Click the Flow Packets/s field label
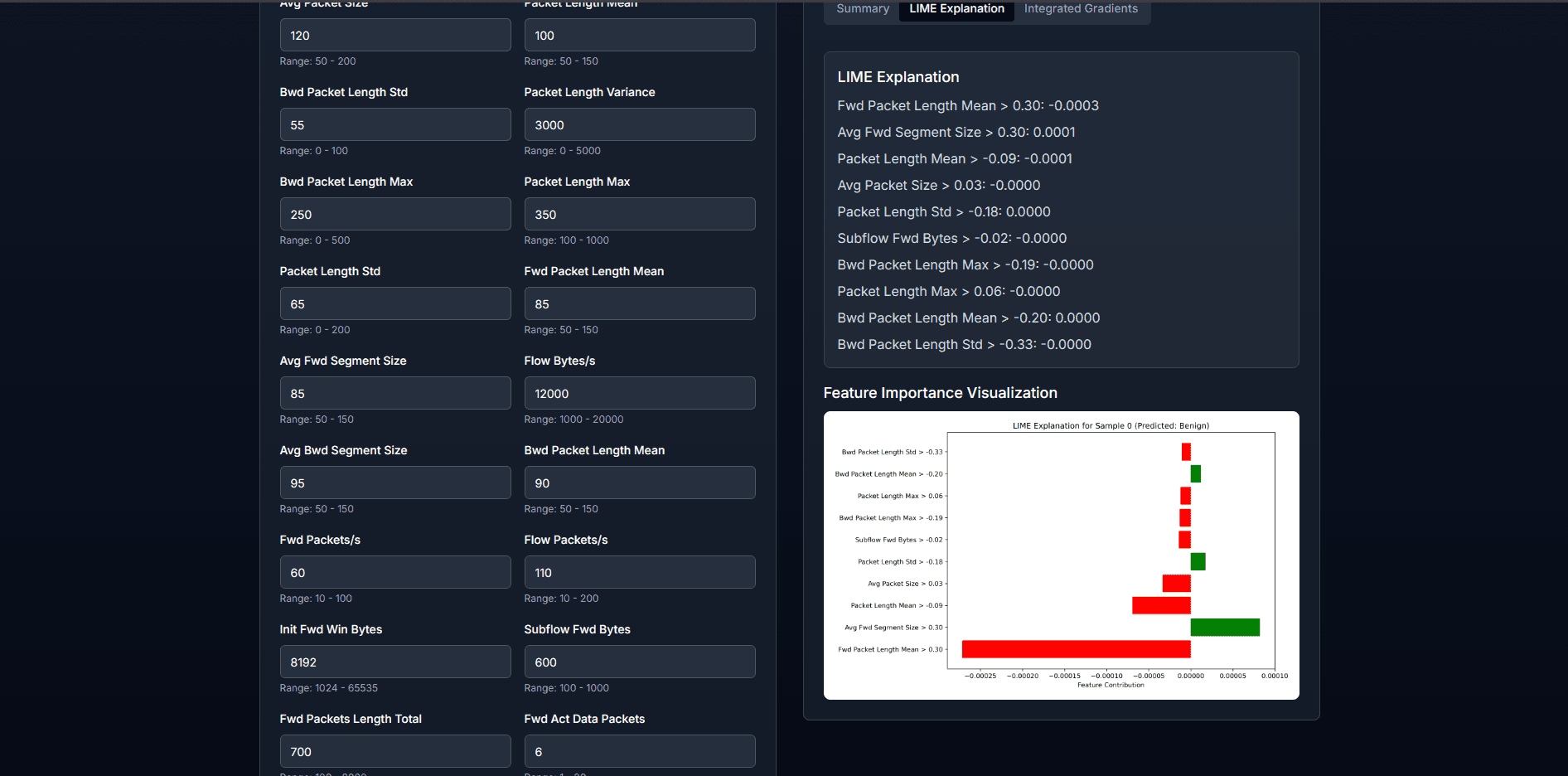Viewport: 1568px width, 776px height. point(566,540)
